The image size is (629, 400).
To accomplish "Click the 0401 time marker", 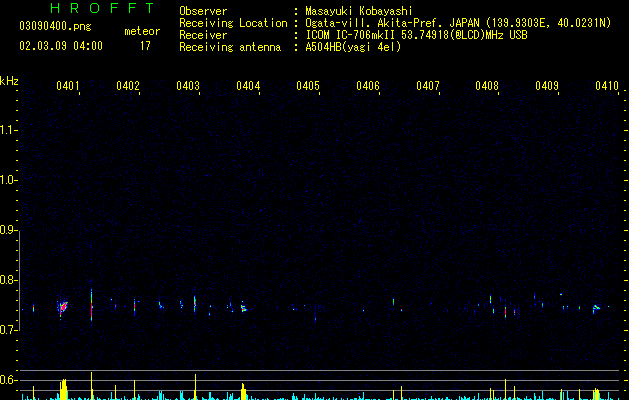I will tap(67, 86).
